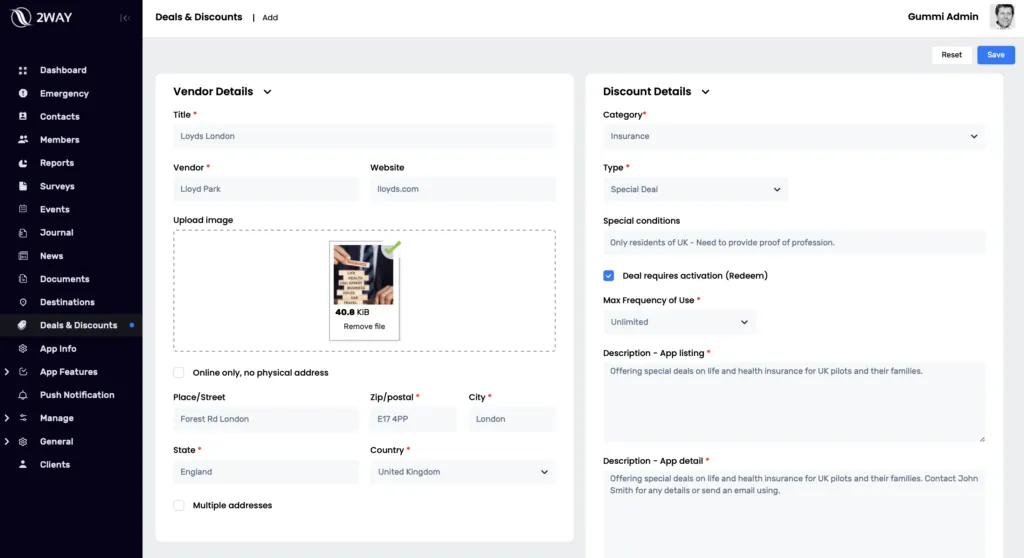The width and height of the screenshot is (1024, 558).
Task: Open the Members people icon
Action: pyautogui.click(x=22, y=140)
